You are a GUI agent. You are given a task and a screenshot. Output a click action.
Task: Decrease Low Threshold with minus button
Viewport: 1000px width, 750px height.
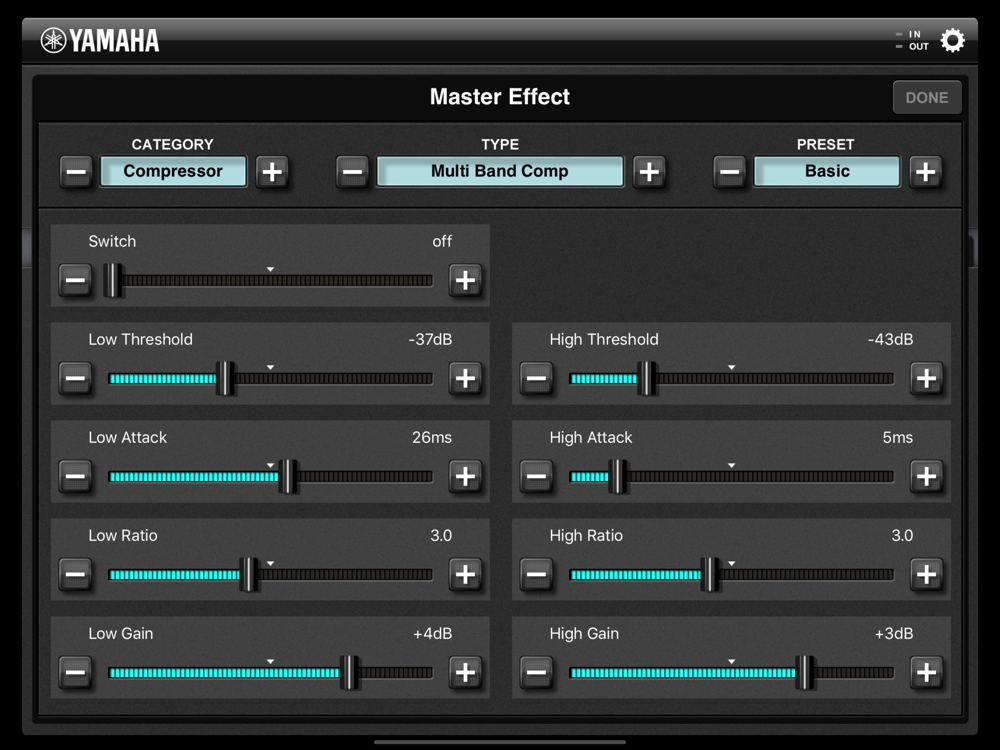tap(75, 378)
